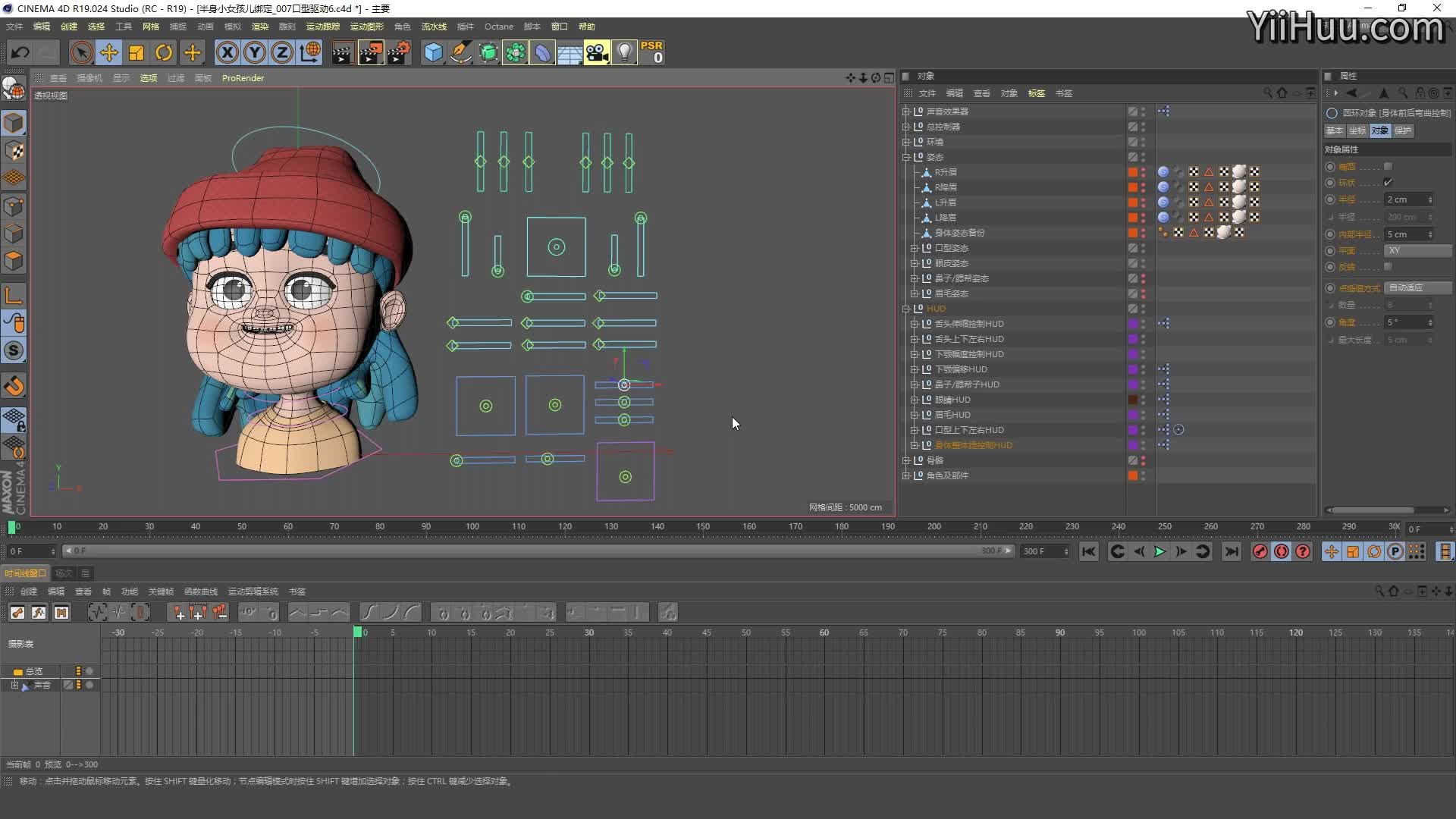Viewport: 1456px width, 819px height.
Task: Activate the Scale tool
Action: pyautogui.click(x=136, y=52)
